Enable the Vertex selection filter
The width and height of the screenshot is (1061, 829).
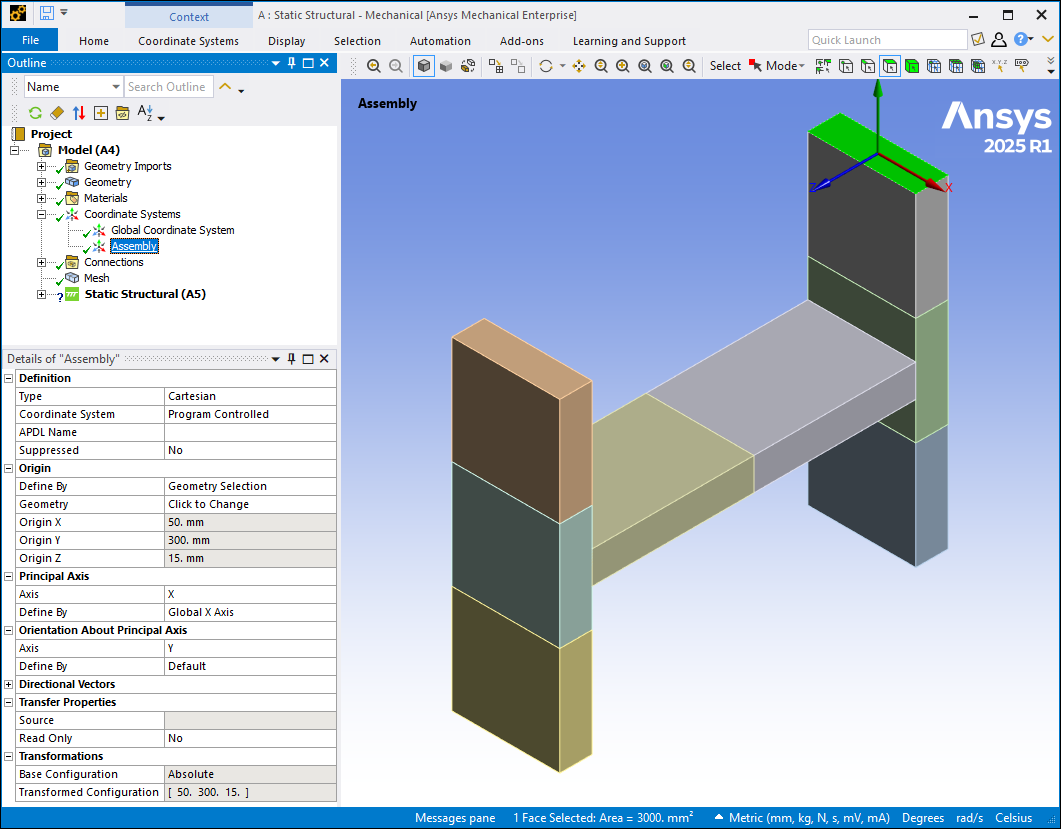846,65
